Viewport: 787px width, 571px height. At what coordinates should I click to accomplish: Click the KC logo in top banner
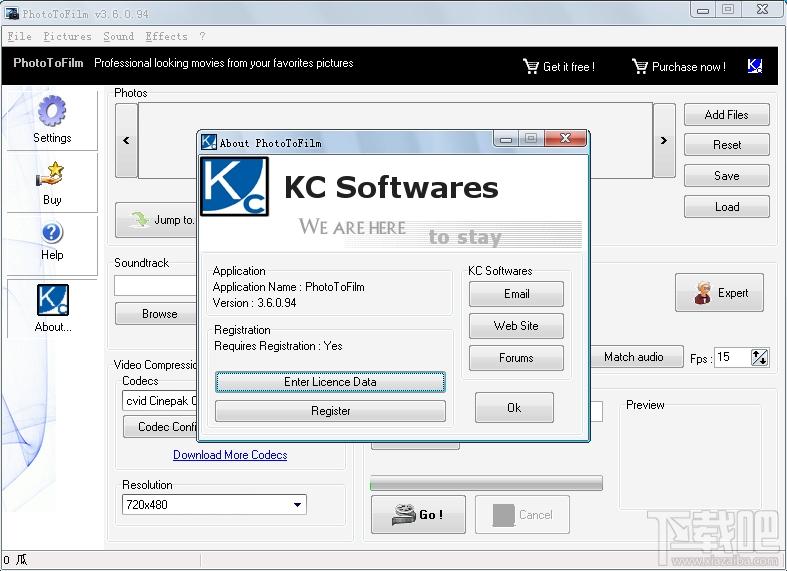755,67
